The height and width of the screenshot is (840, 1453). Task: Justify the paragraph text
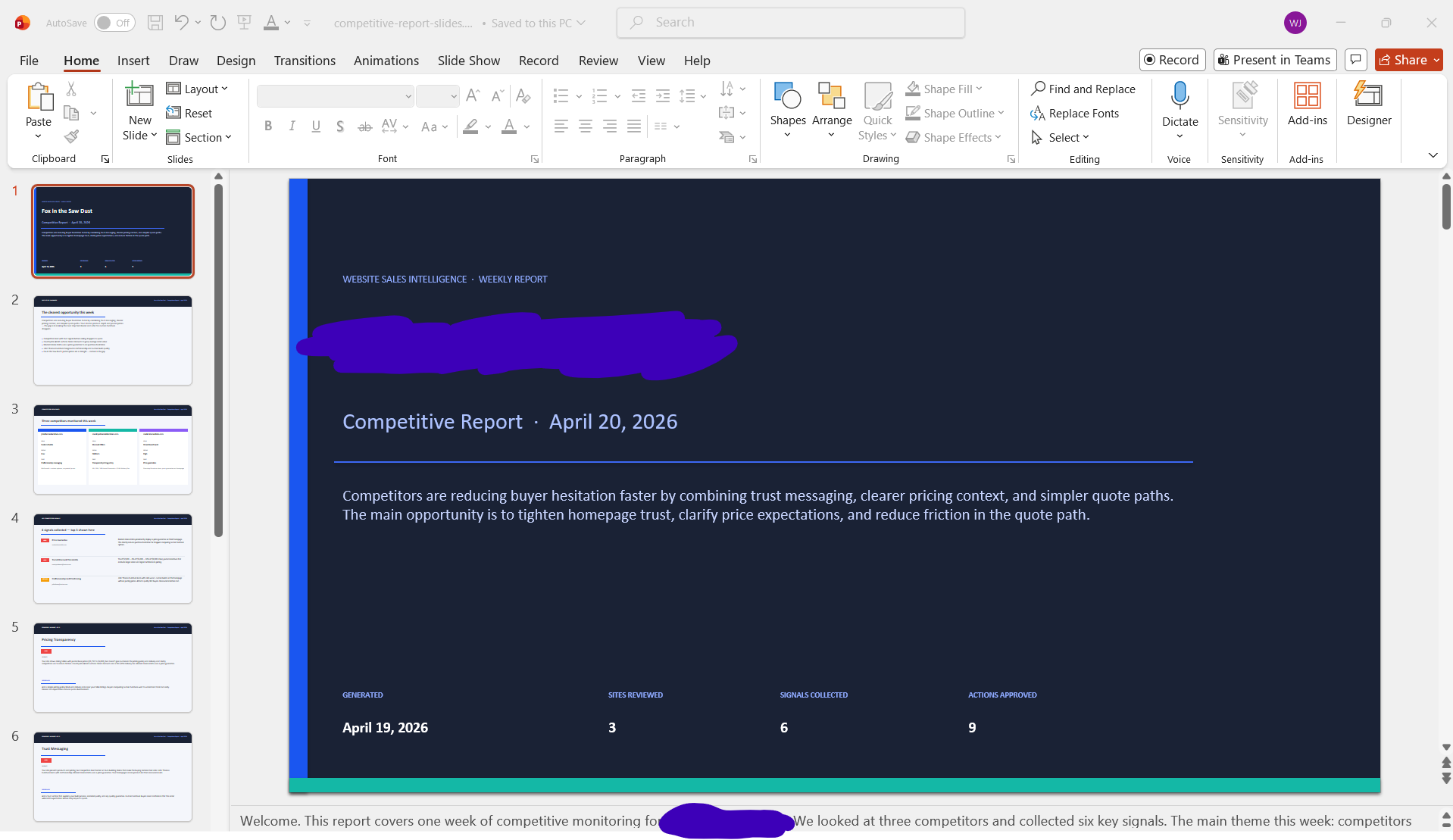click(x=634, y=126)
